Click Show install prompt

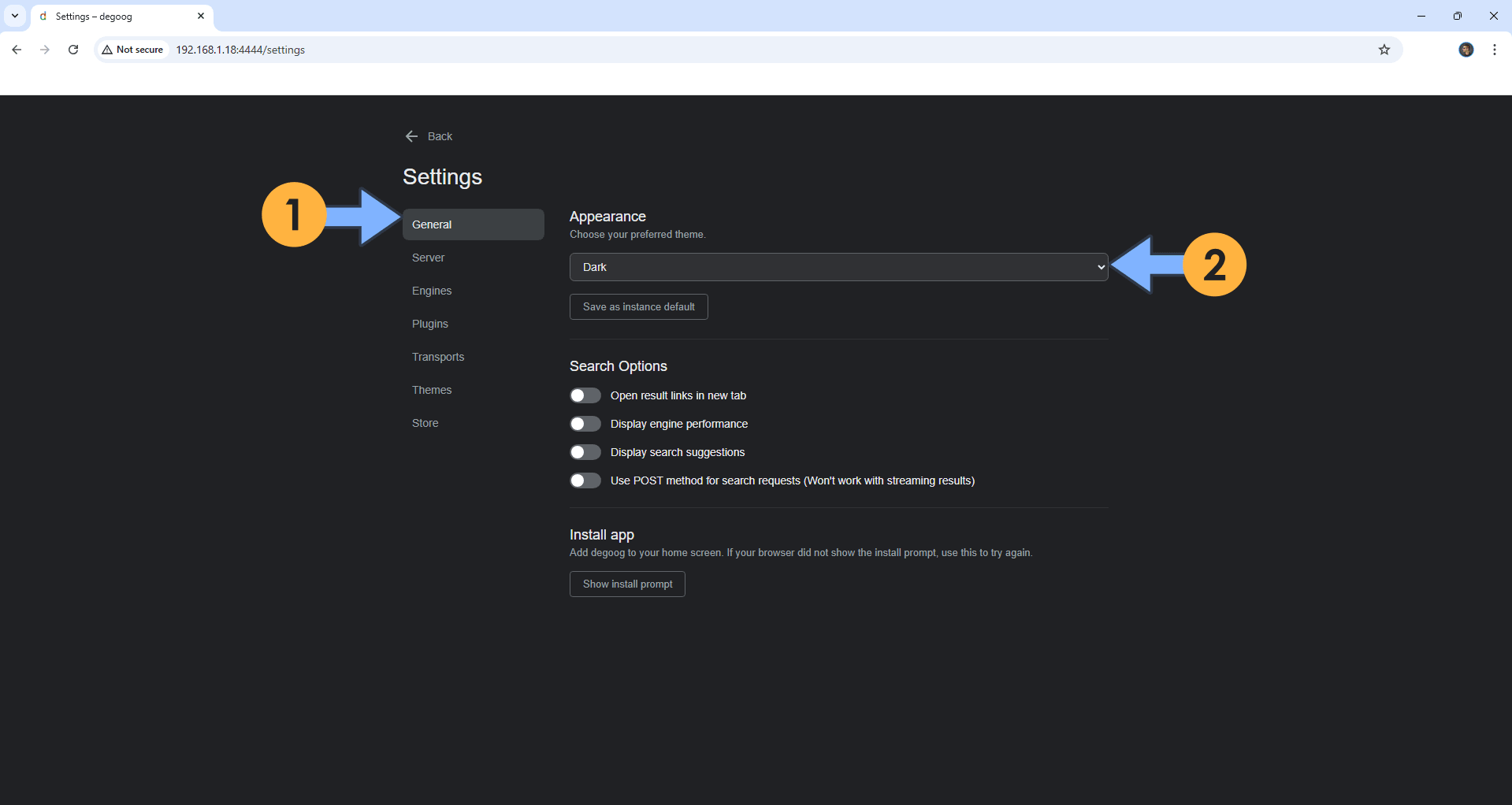[626, 584]
